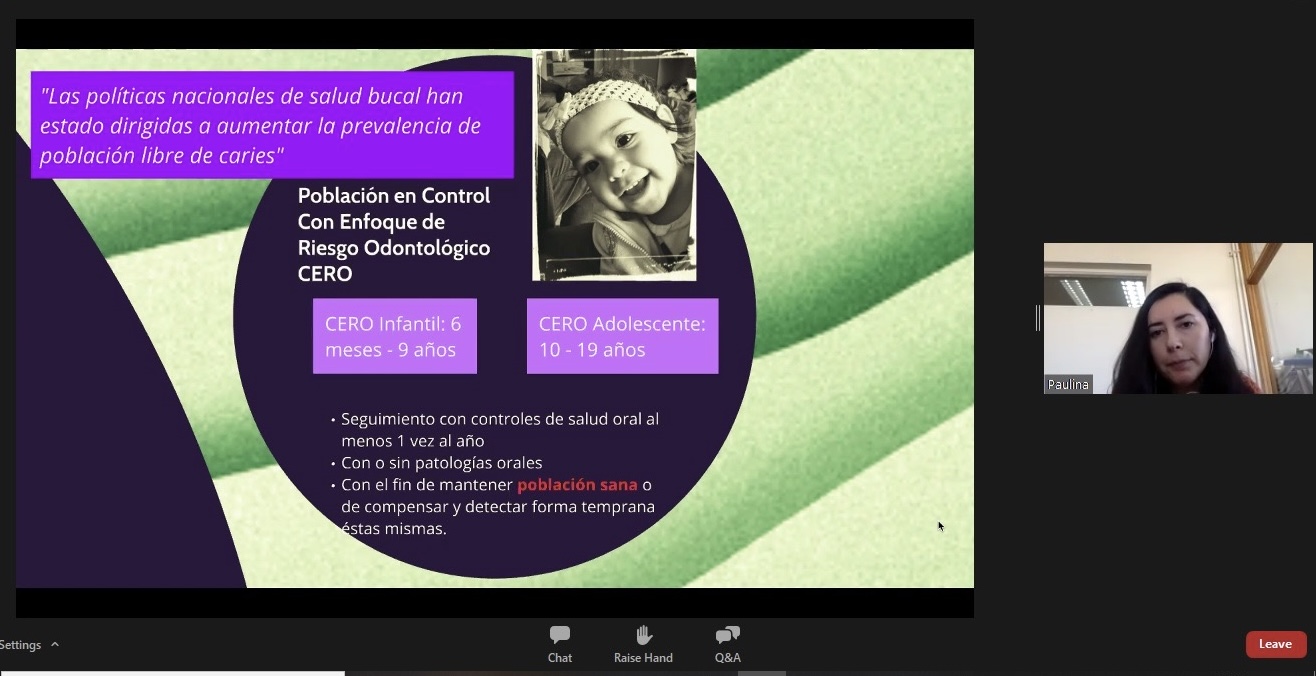Select the CERO Adolescente box

622,336
